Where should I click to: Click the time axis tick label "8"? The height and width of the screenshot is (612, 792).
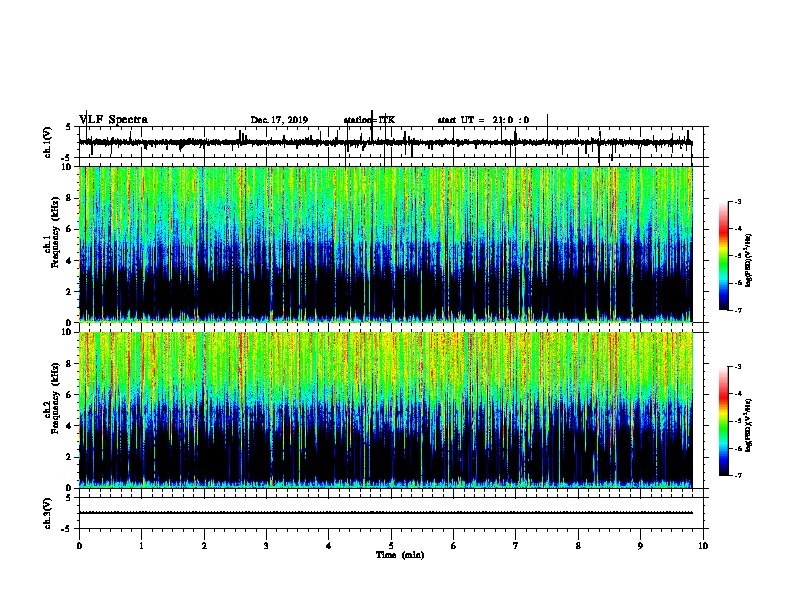click(x=578, y=546)
